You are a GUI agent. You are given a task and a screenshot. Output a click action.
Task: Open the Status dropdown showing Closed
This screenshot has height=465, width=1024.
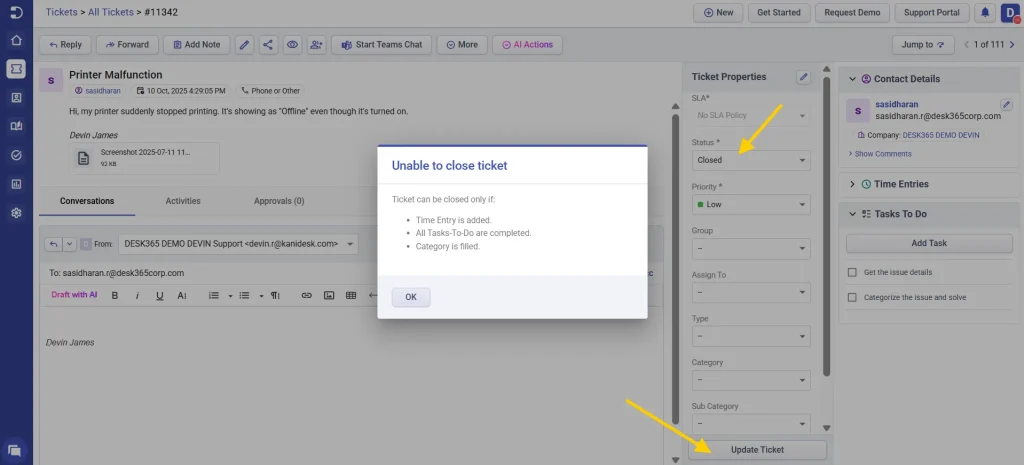[x=751, y=160]
